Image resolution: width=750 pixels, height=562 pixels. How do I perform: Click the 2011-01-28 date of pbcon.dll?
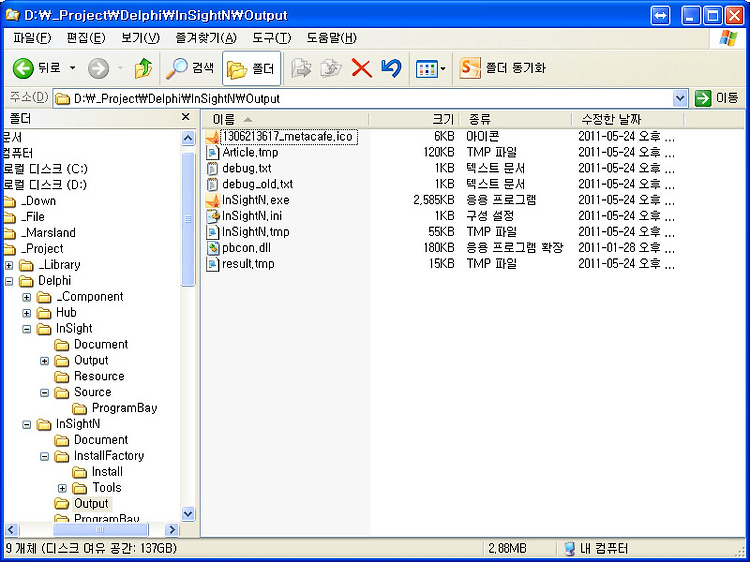coord(626,248)
